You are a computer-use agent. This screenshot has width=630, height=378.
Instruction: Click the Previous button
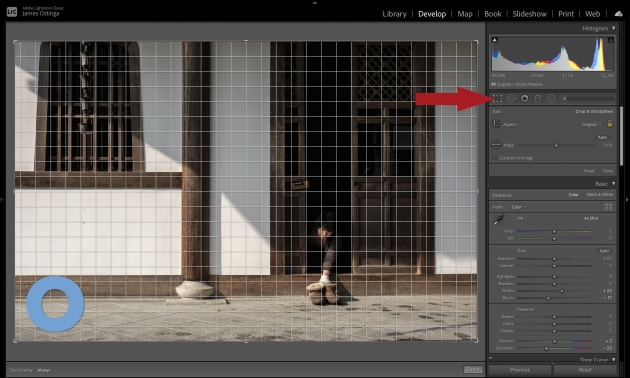point(520,370)
